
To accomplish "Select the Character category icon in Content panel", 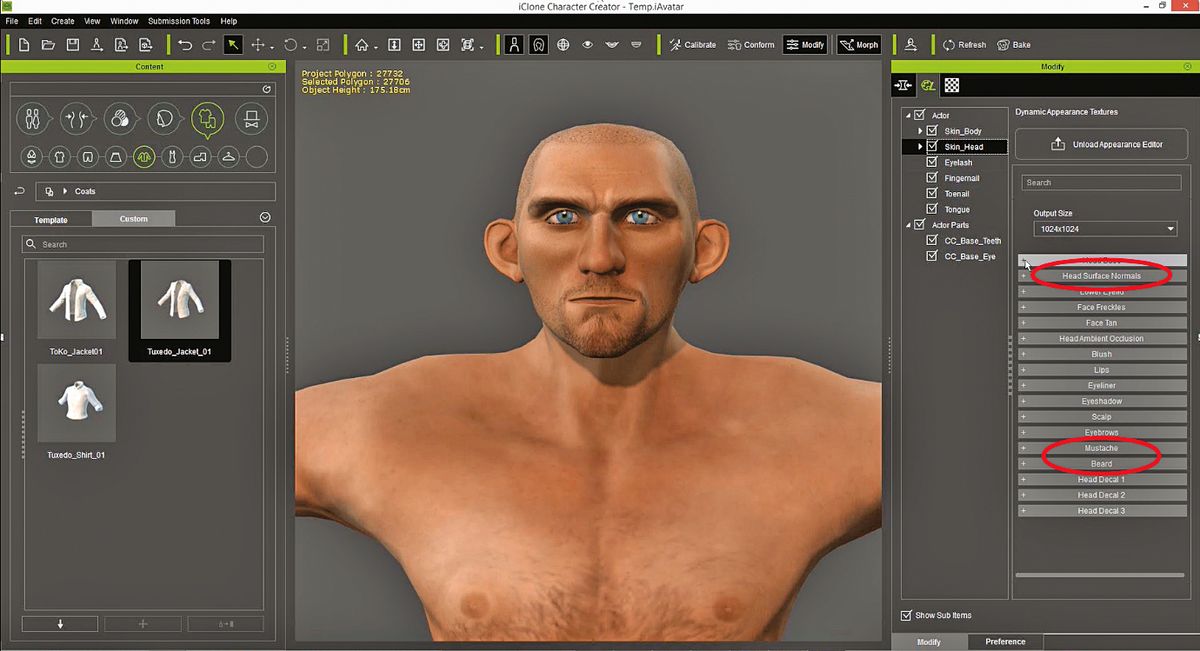I will 33,118.
